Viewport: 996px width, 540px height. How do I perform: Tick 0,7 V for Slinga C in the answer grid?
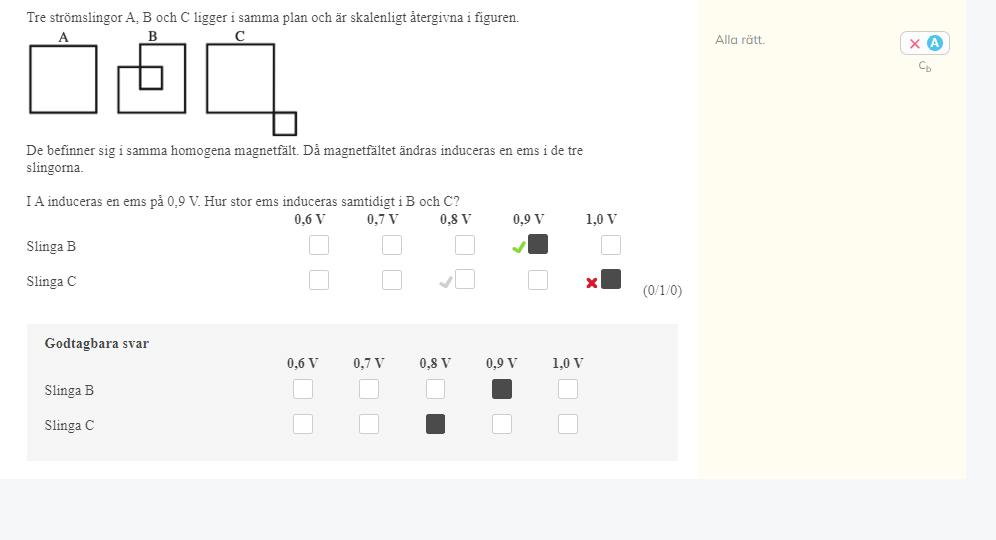point(392,280)
